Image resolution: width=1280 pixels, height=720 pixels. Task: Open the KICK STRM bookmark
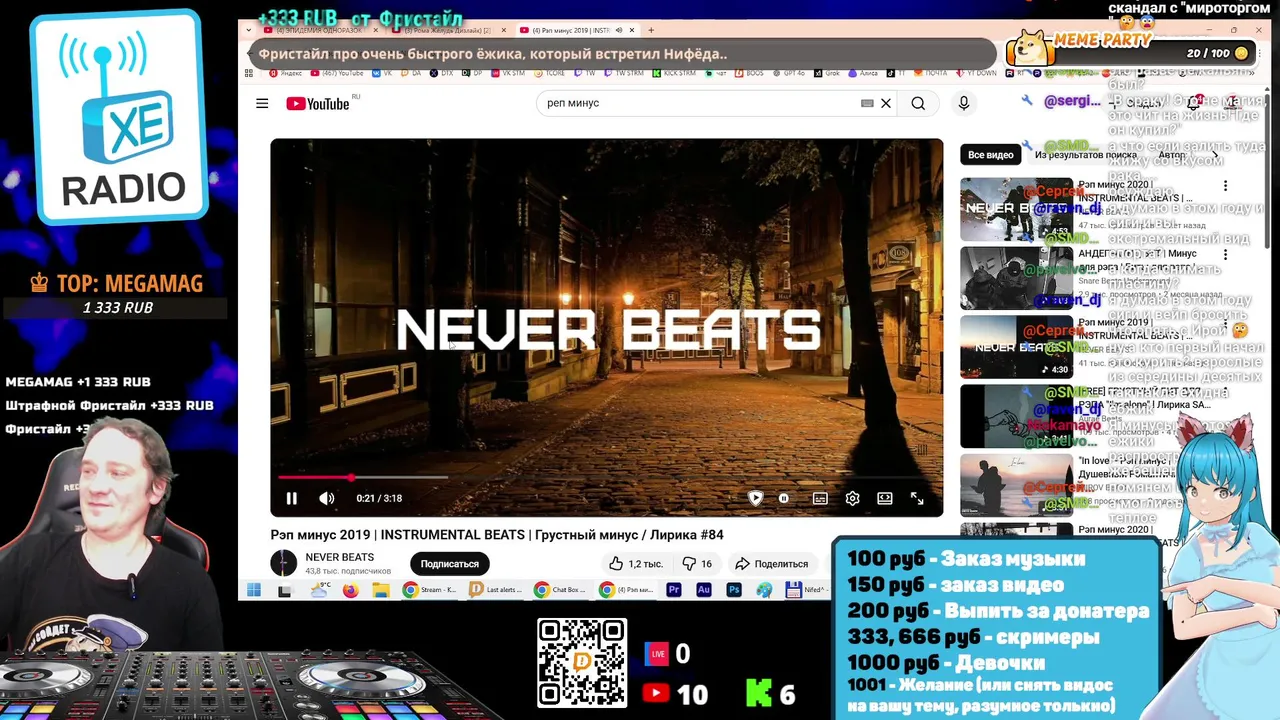click(x=674, y=73)
